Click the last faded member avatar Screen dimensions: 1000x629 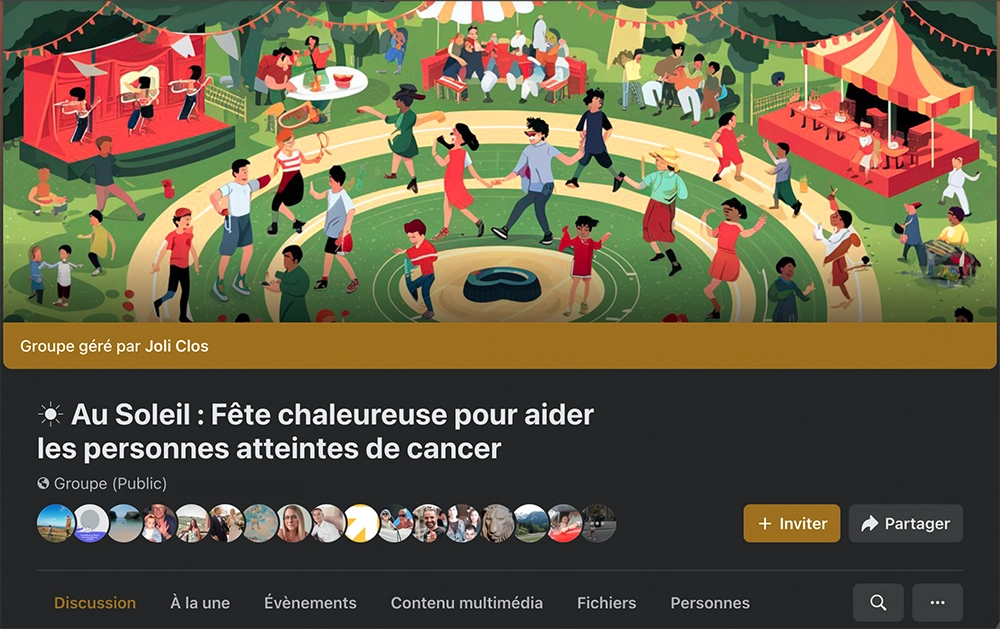599,523
